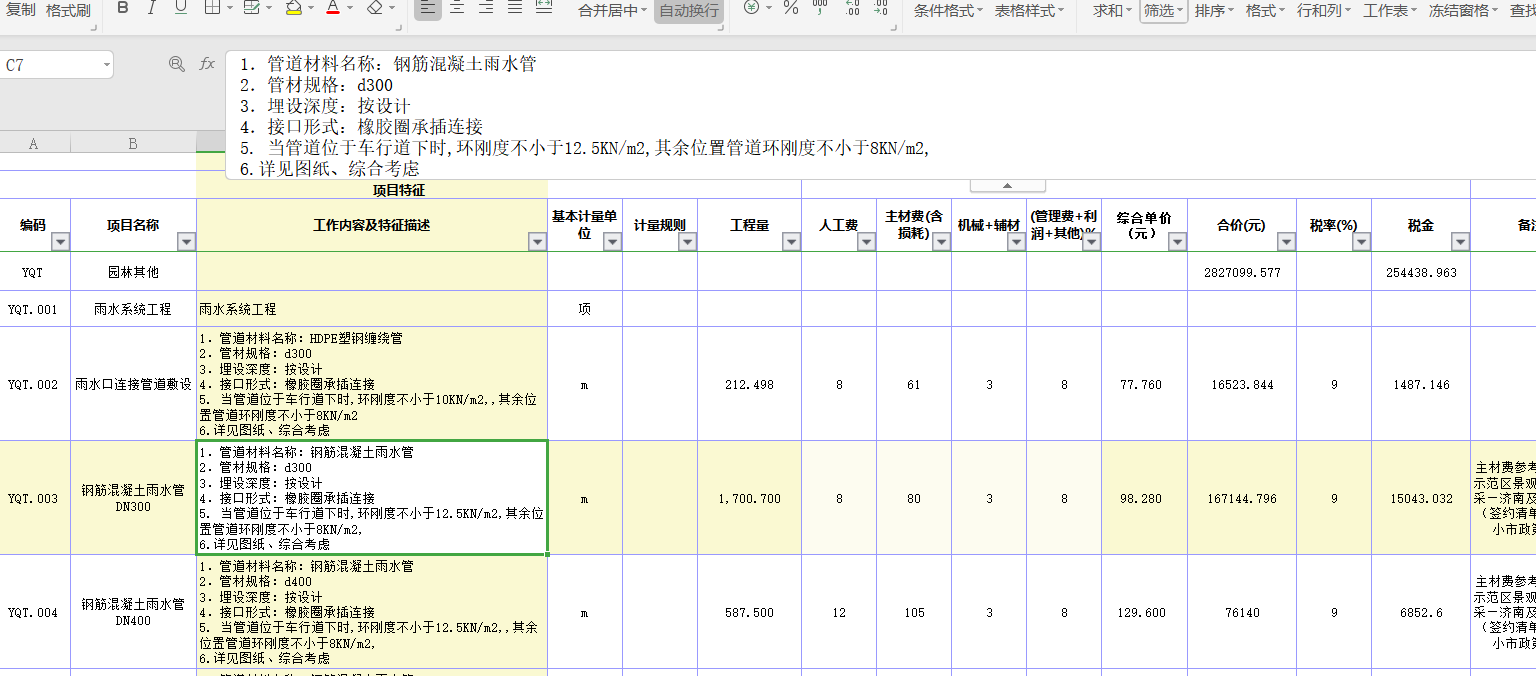The image size is (1536, 676).
Task: Click the distributed alignment icon
Action: (544, 8)
